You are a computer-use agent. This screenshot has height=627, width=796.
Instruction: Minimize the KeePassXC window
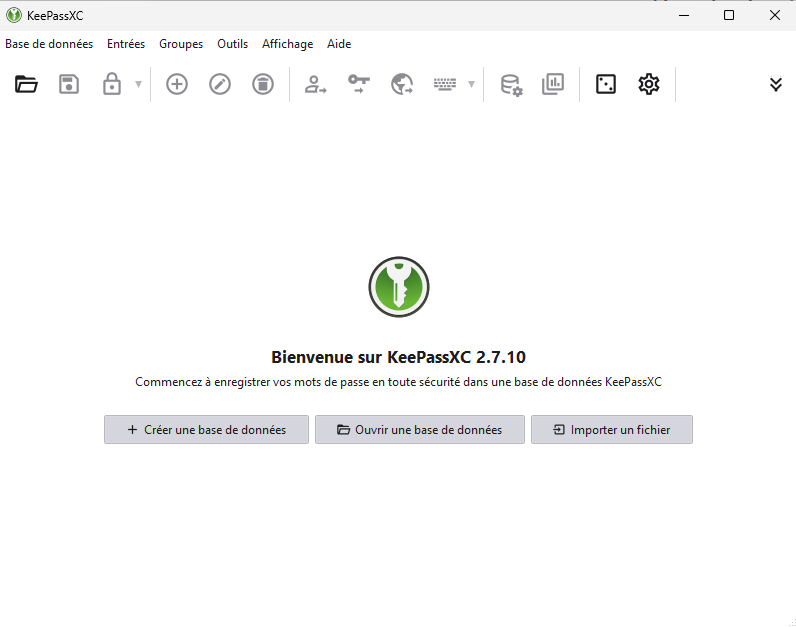pyautogui.click(x=684, y=15)
